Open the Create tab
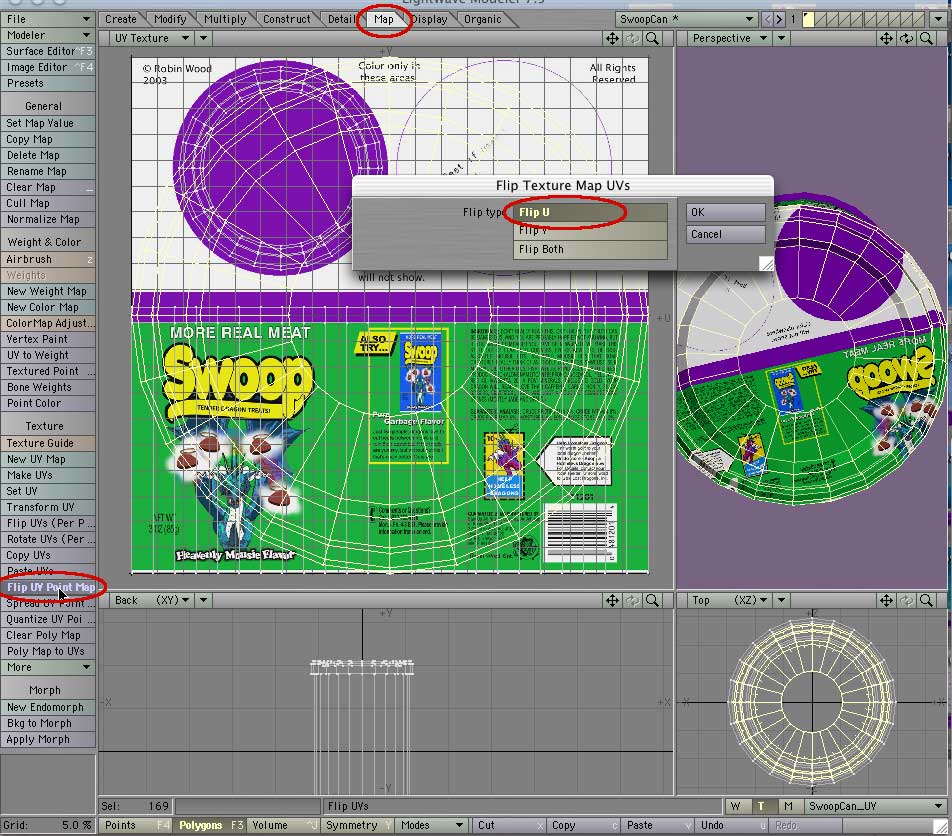952x836 pixels. click(x=121, y=19)
